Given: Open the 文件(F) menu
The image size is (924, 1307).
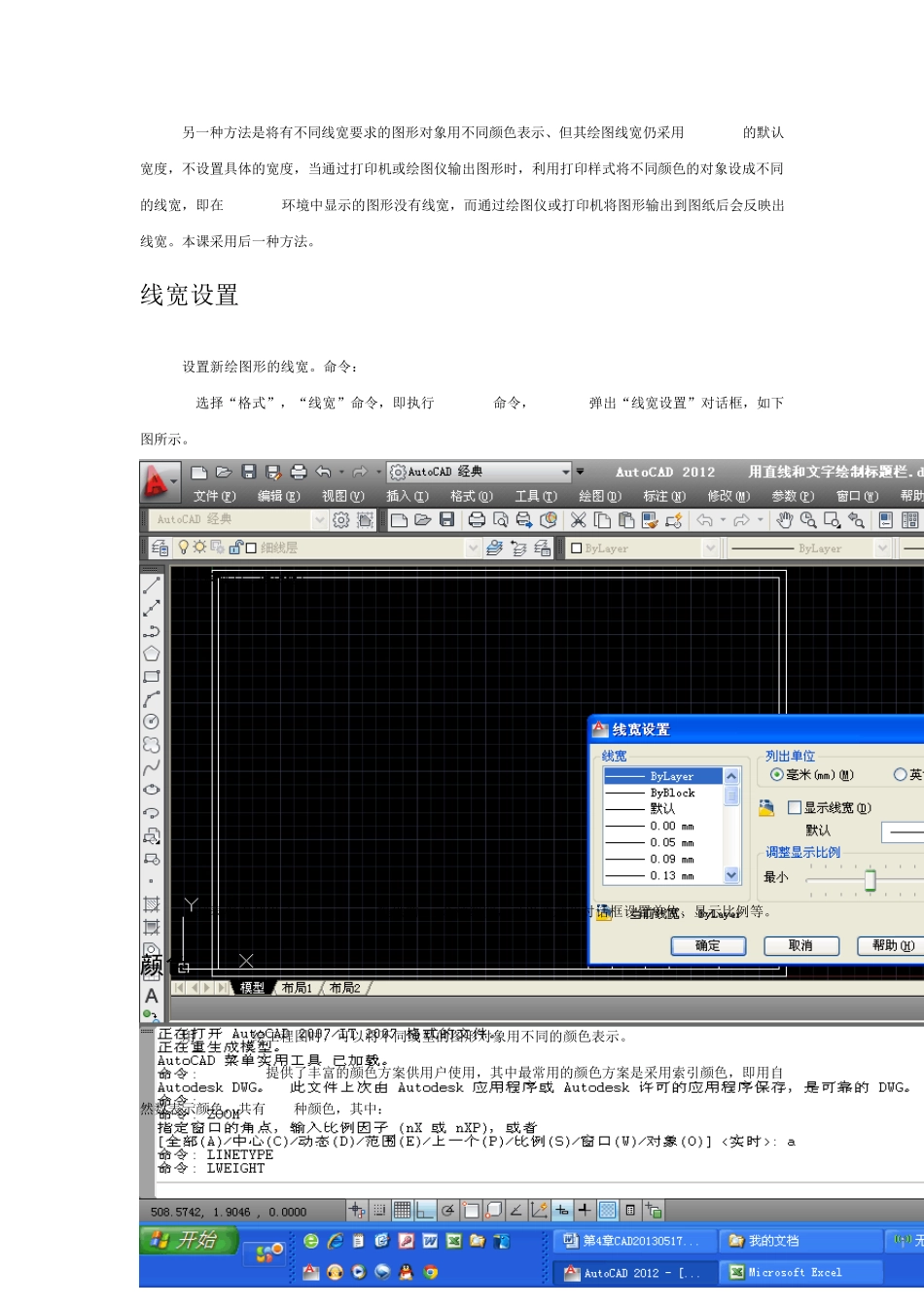Looking at the screenshot, I should (214, 496).
